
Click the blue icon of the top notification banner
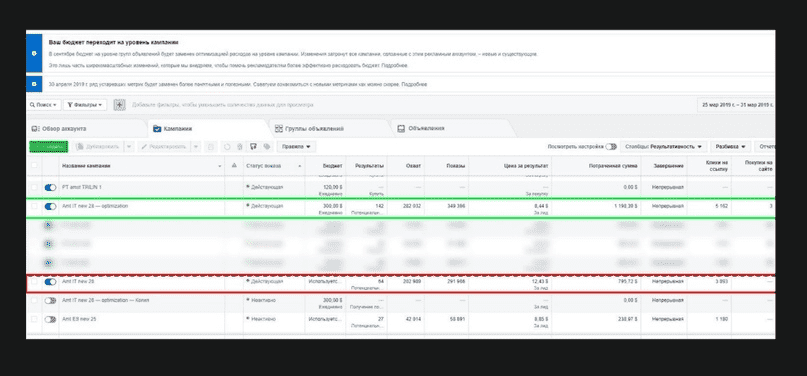click(x=34, y=53)
